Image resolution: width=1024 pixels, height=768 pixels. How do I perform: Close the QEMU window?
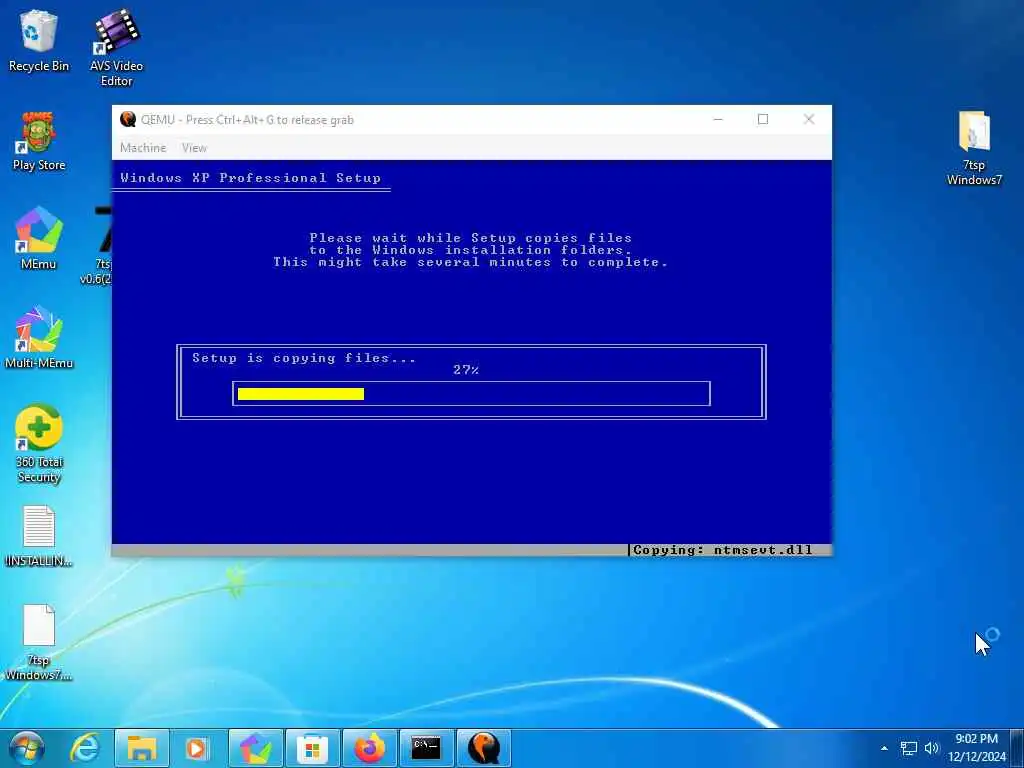[809, 120]
